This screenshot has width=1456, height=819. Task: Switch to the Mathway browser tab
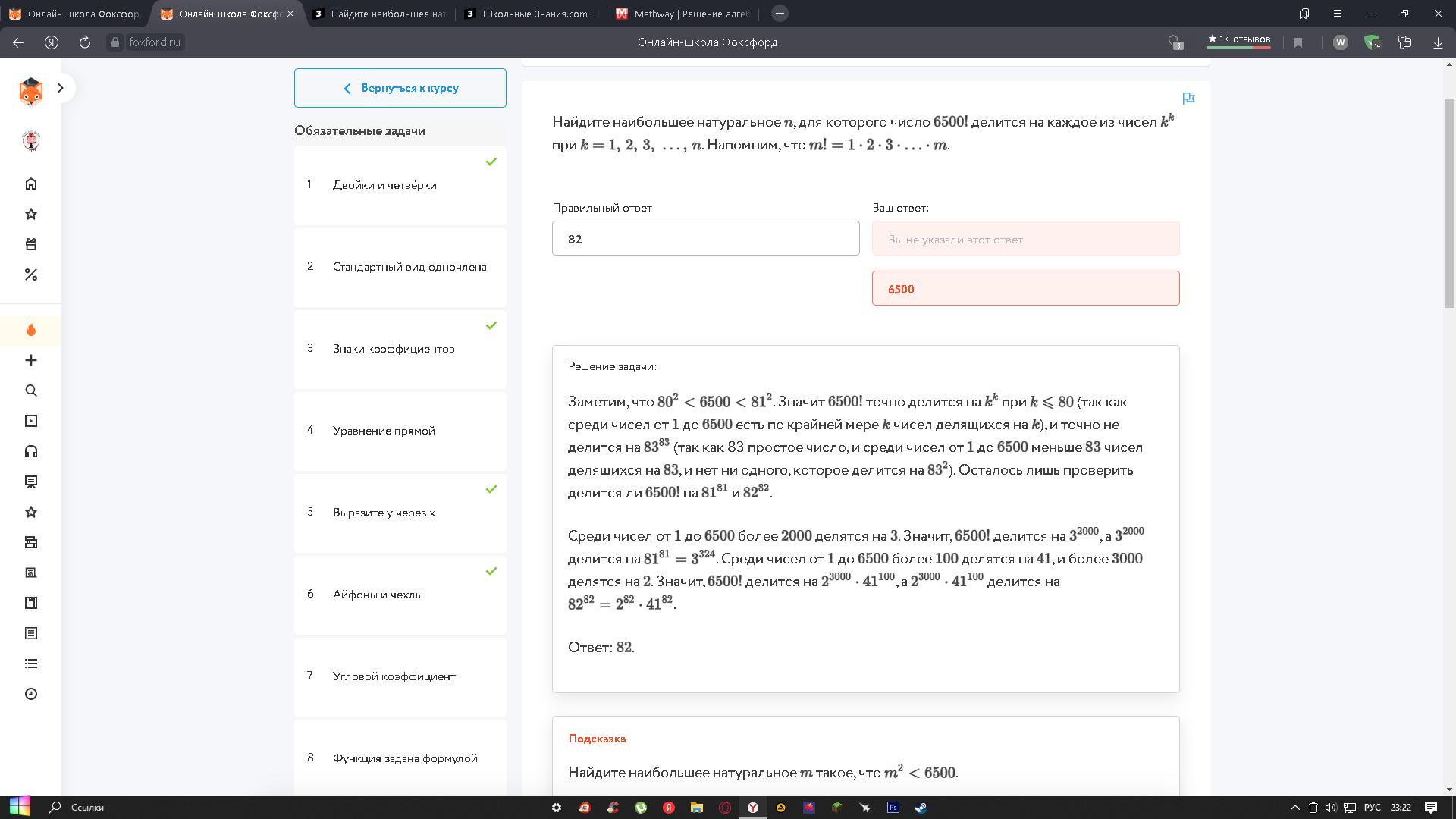[682, 14]
